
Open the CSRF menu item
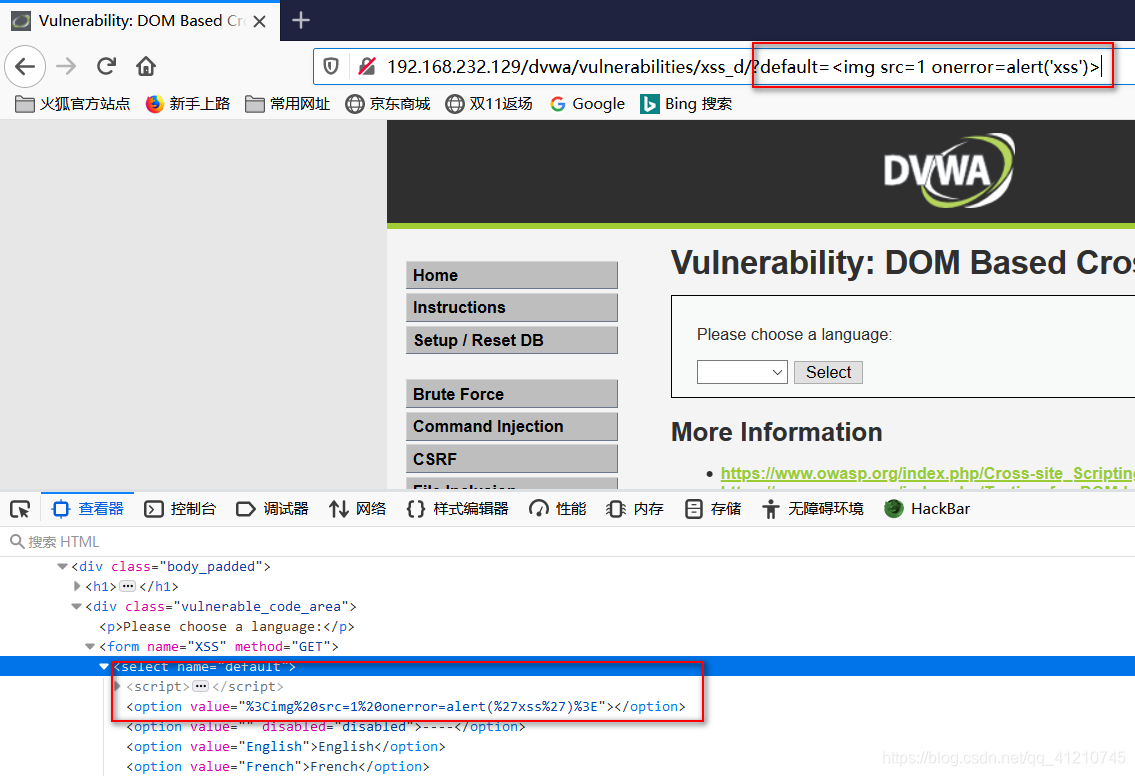(x=512, y=459)
